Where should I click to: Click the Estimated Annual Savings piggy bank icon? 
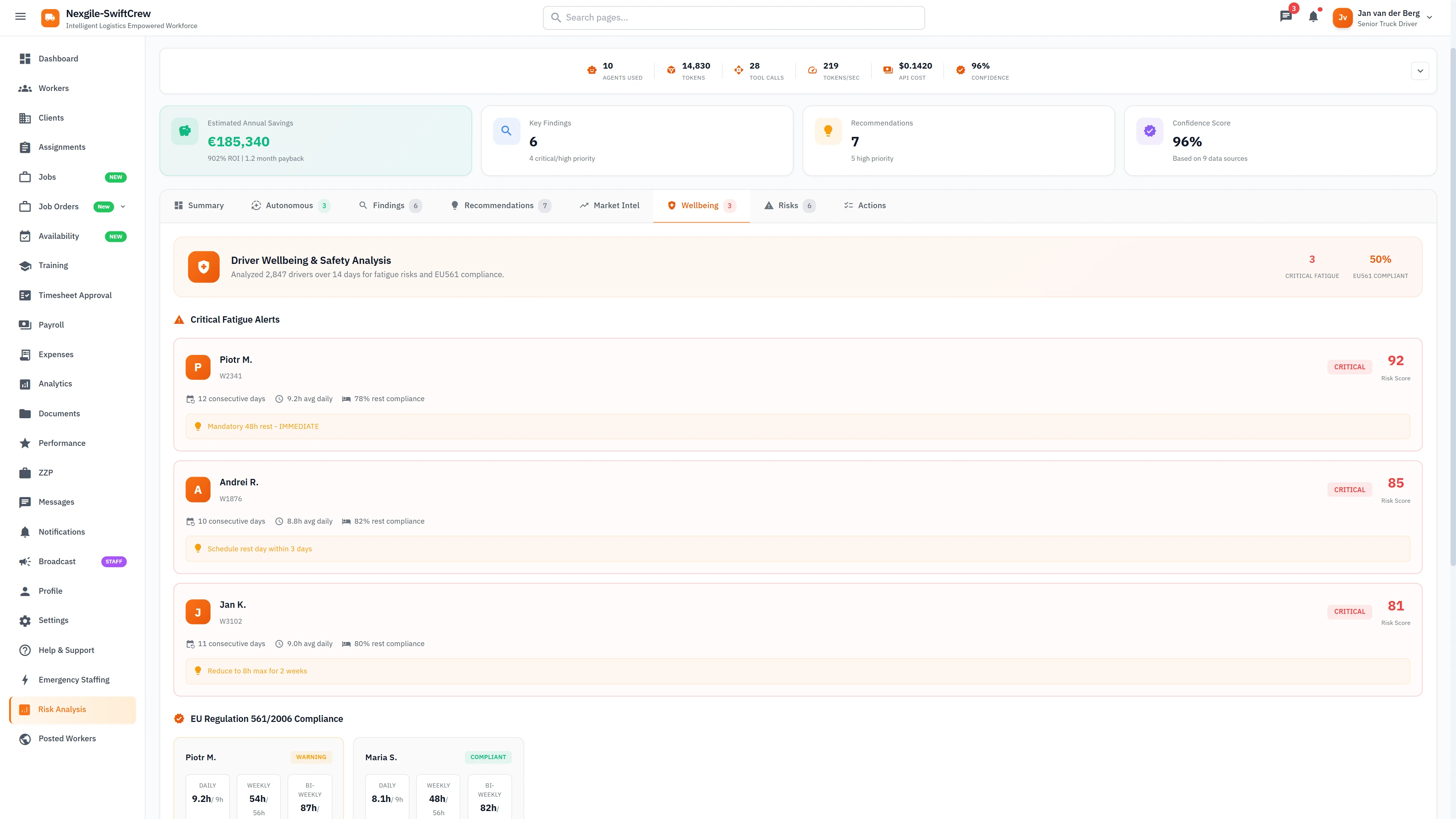tap(185, 131)
